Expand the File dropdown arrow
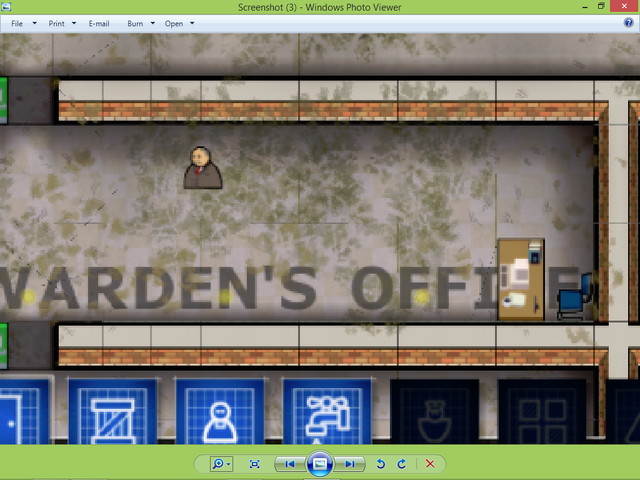 pyautogui.click(x=35, y=23)
